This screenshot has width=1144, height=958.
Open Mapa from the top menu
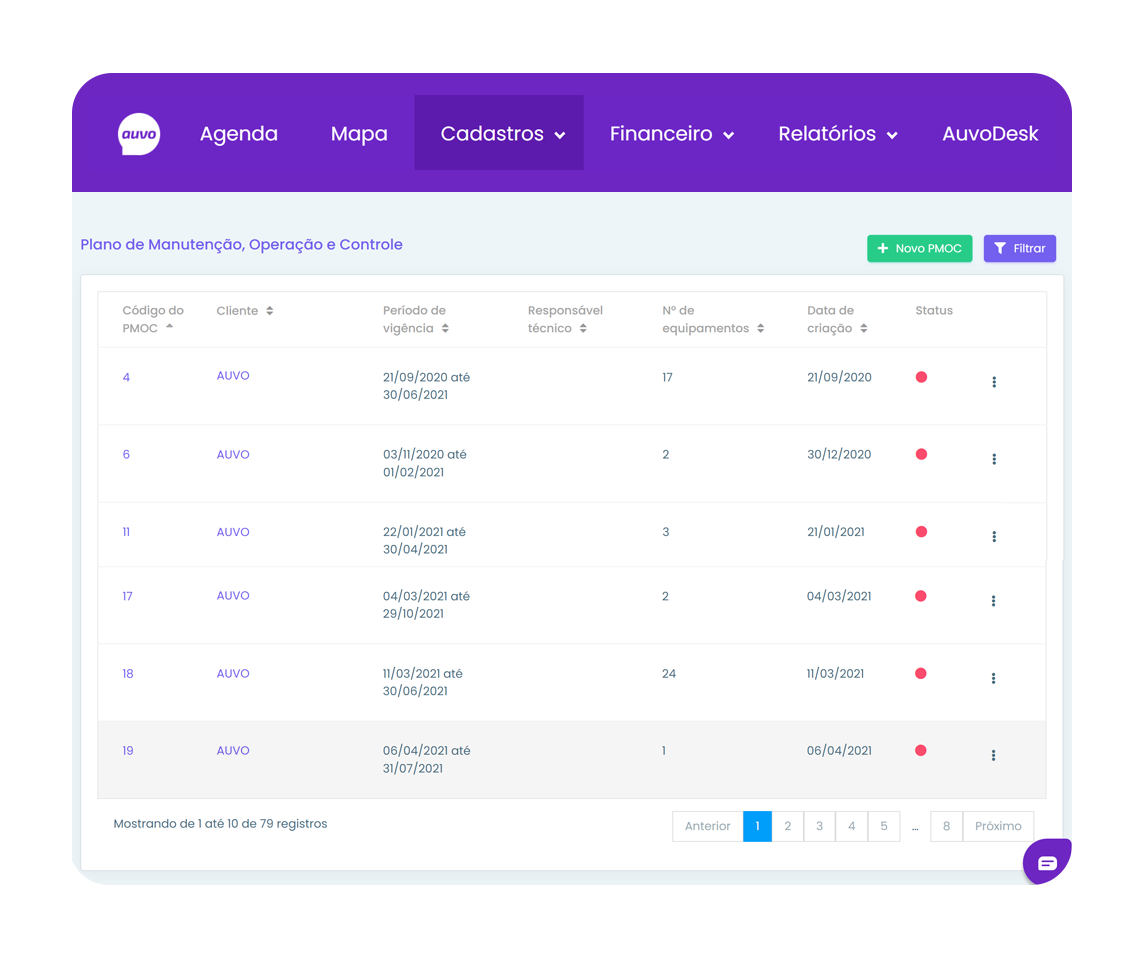click(359, 134)
